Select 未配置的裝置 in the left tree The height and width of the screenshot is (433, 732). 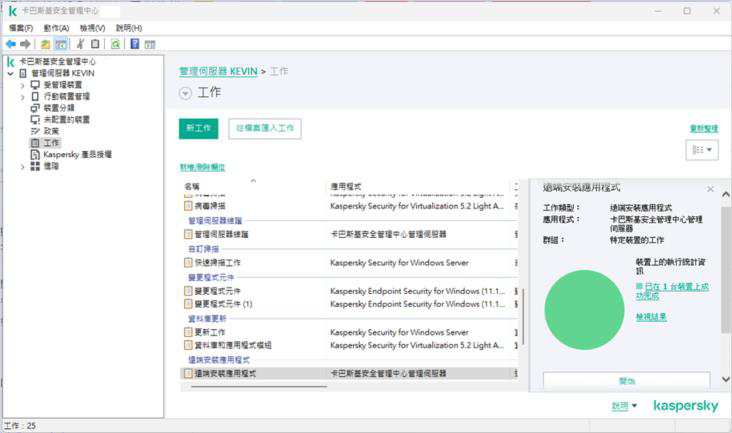67,119
